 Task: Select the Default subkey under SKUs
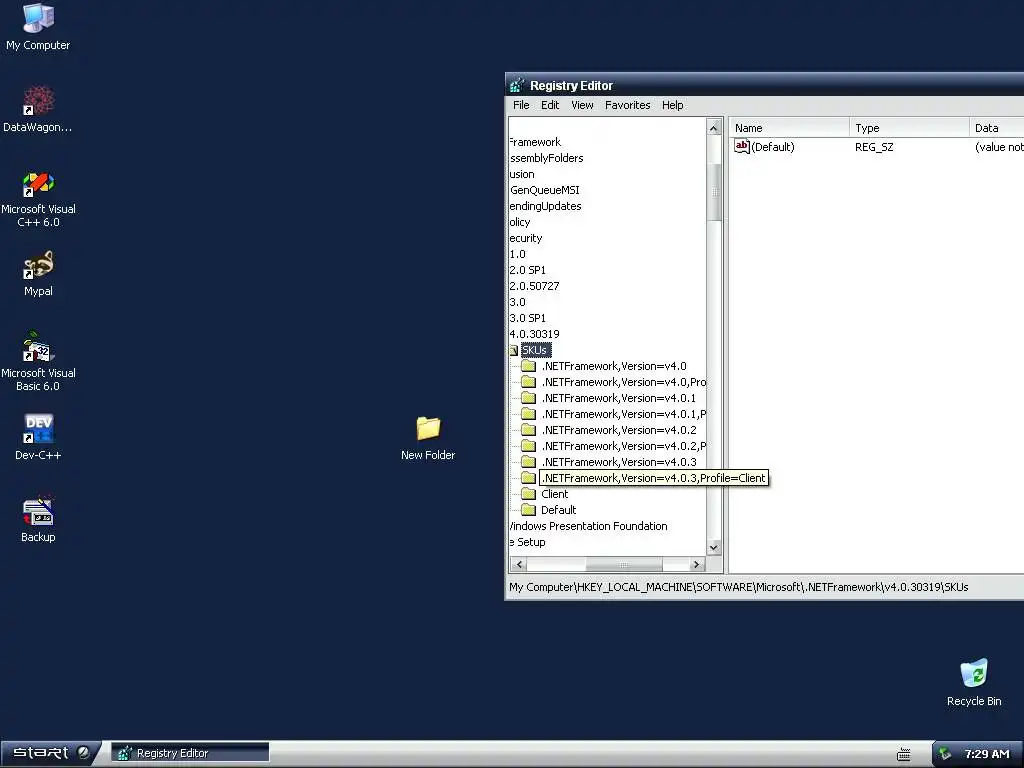pos(558,510)
